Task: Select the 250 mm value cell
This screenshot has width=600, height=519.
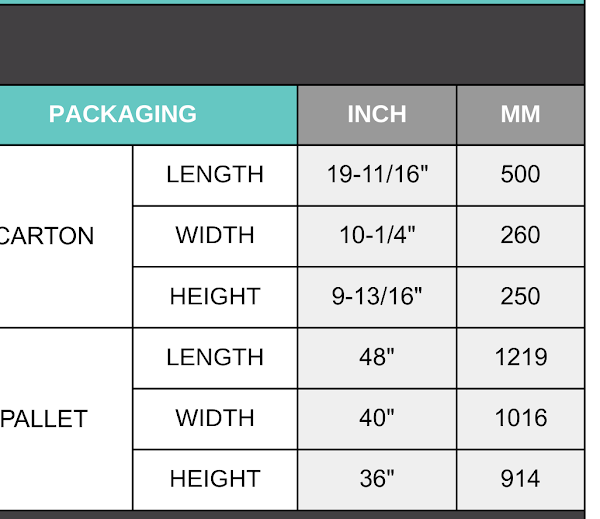Action: [520, 297]
